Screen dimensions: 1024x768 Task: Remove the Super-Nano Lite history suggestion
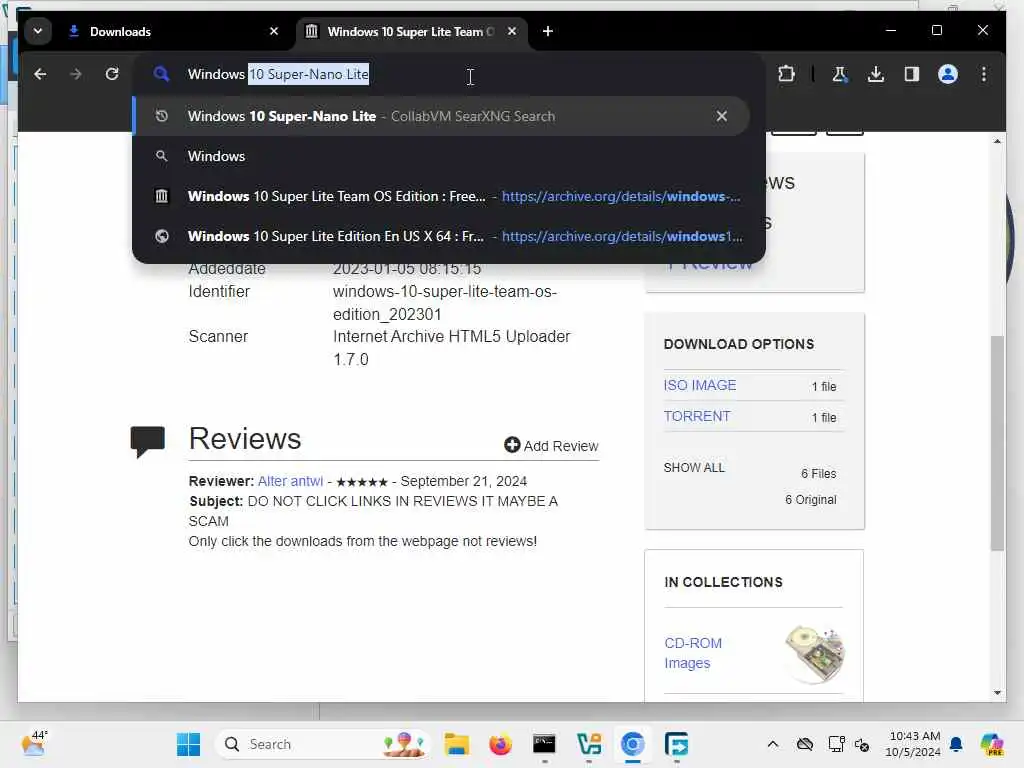pos(722,116)
